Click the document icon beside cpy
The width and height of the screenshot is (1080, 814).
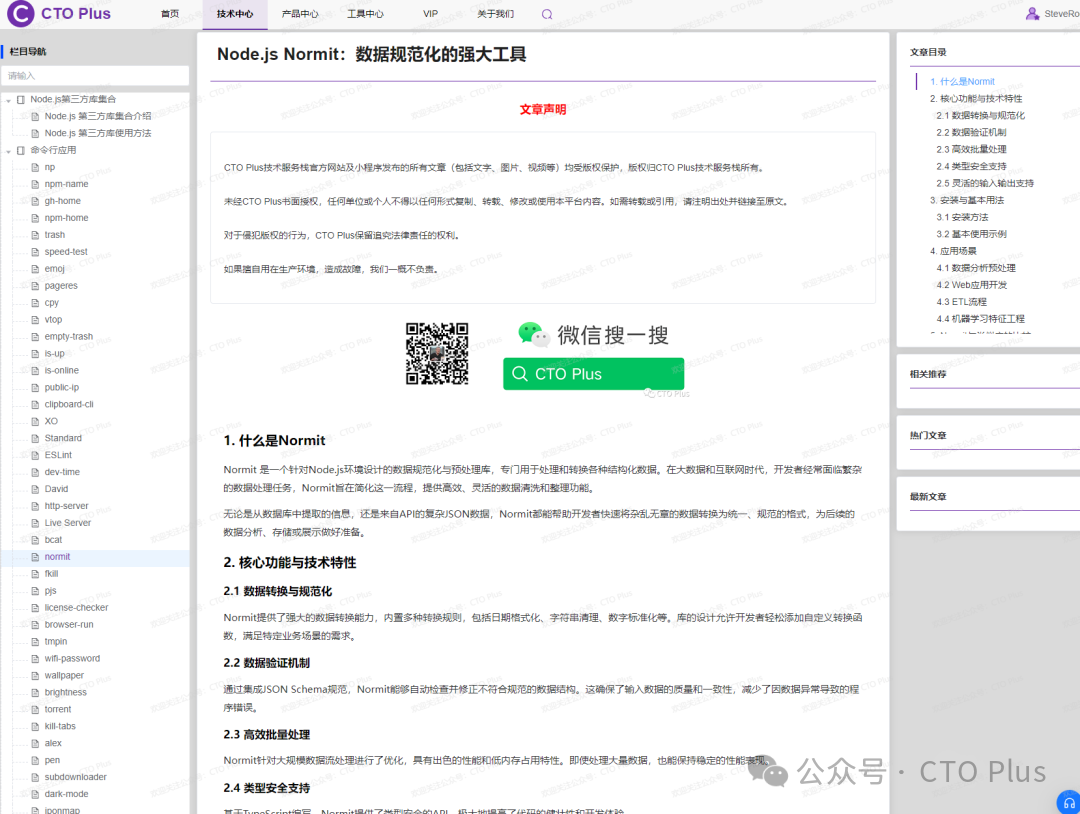click(x=35, y=302)
